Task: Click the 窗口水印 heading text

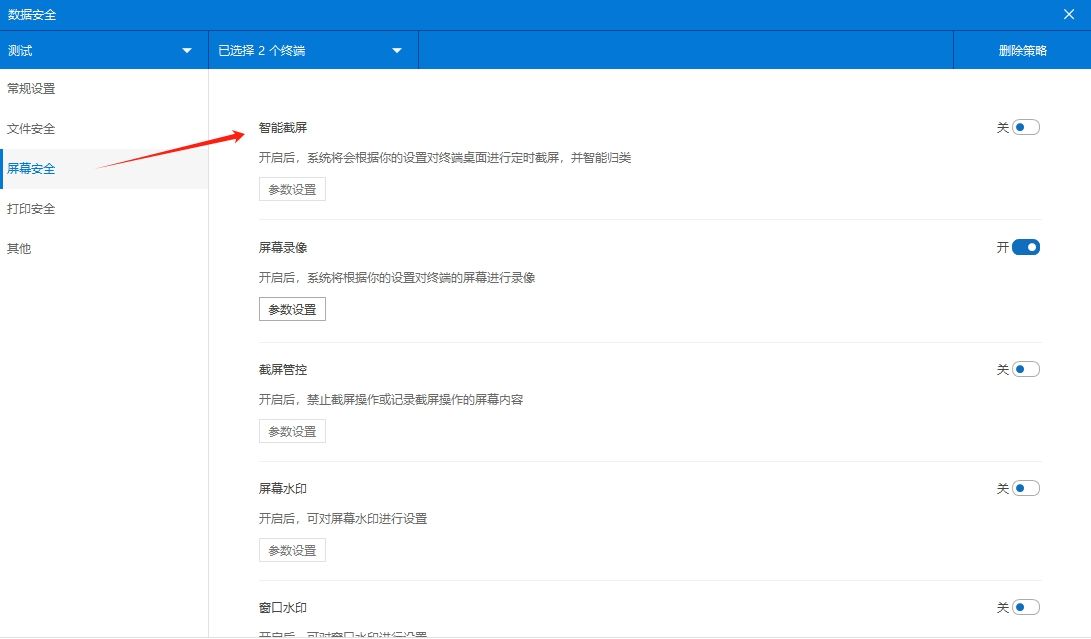Action: pos(282,608)
